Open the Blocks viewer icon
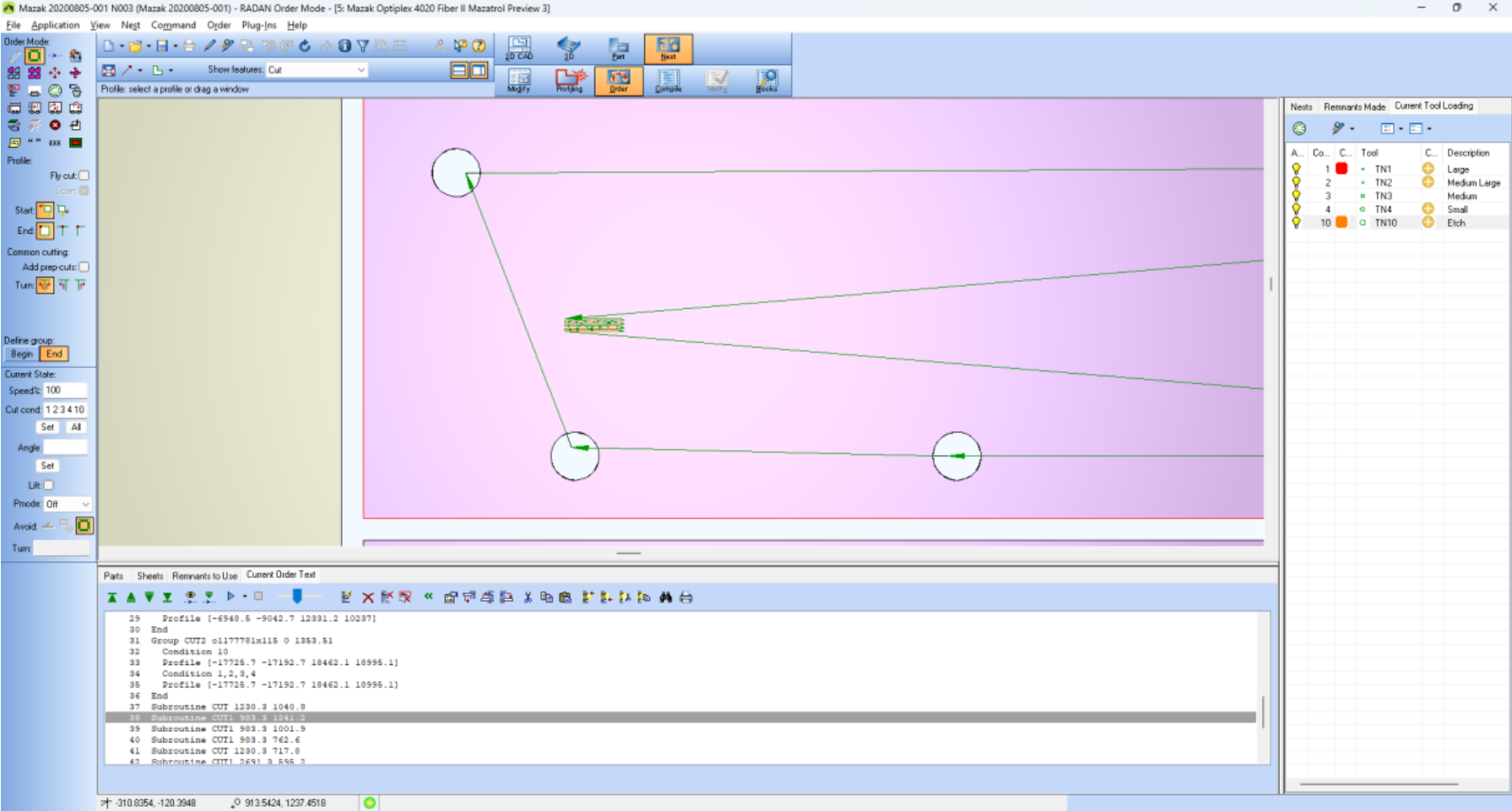Viewport: 1512px width, 811px height. [x=767, y=80]
